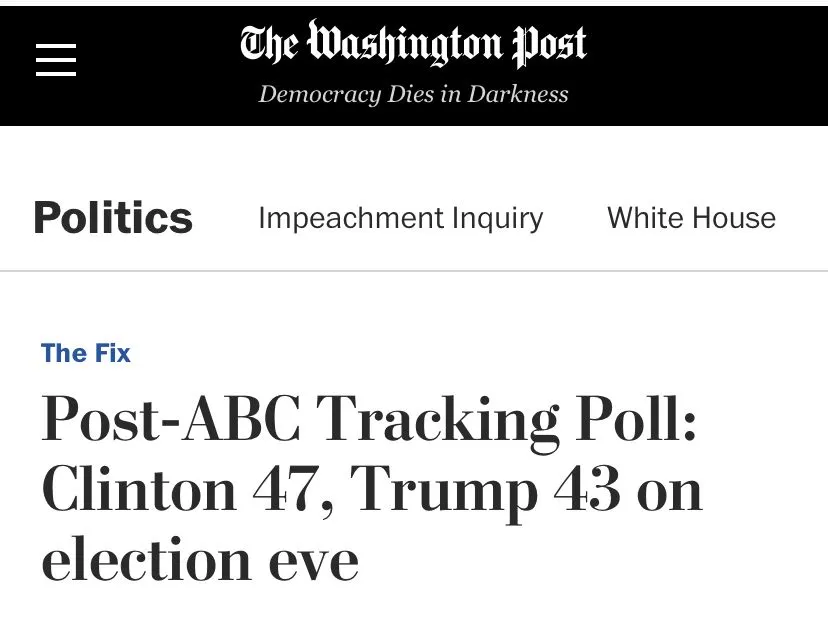Click 'Post-ABC' at the headline start
This screenshot has height=644, width=828.
(x=170, y=420)
